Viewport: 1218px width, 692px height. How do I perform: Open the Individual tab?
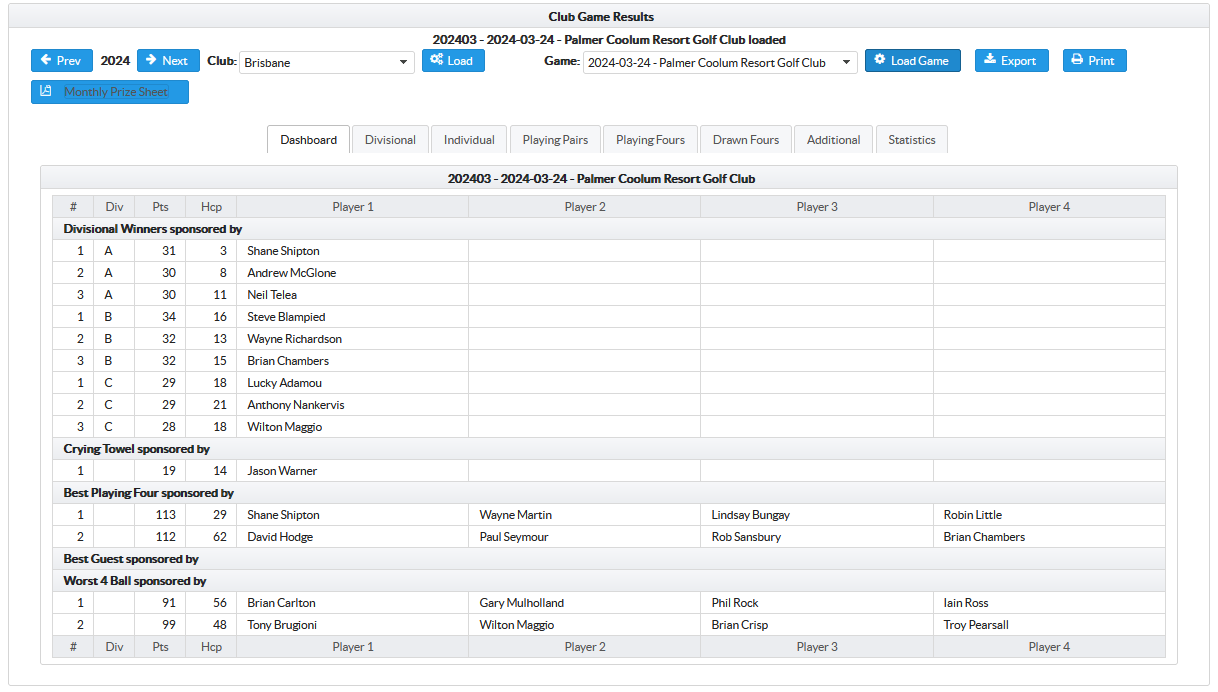469,140
